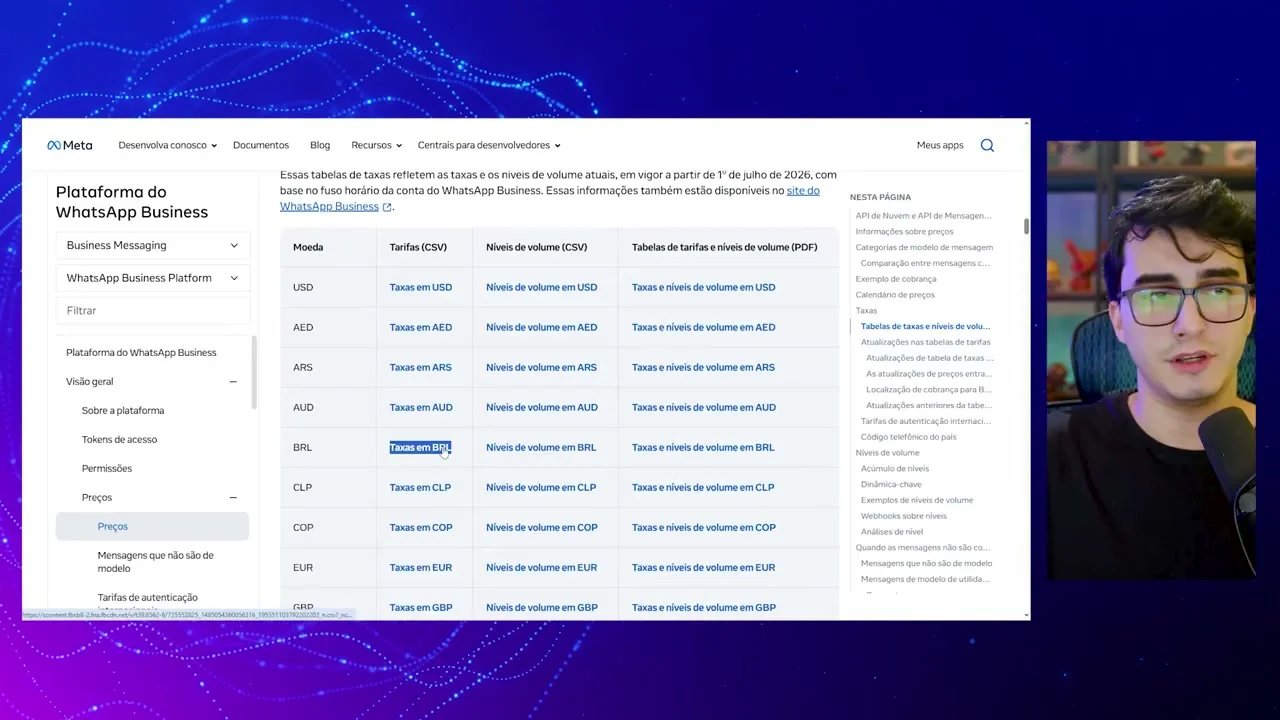Download Taxas em ARS CSV
The width and height of the screenshot is (1280, 720).
coord(421,367)
